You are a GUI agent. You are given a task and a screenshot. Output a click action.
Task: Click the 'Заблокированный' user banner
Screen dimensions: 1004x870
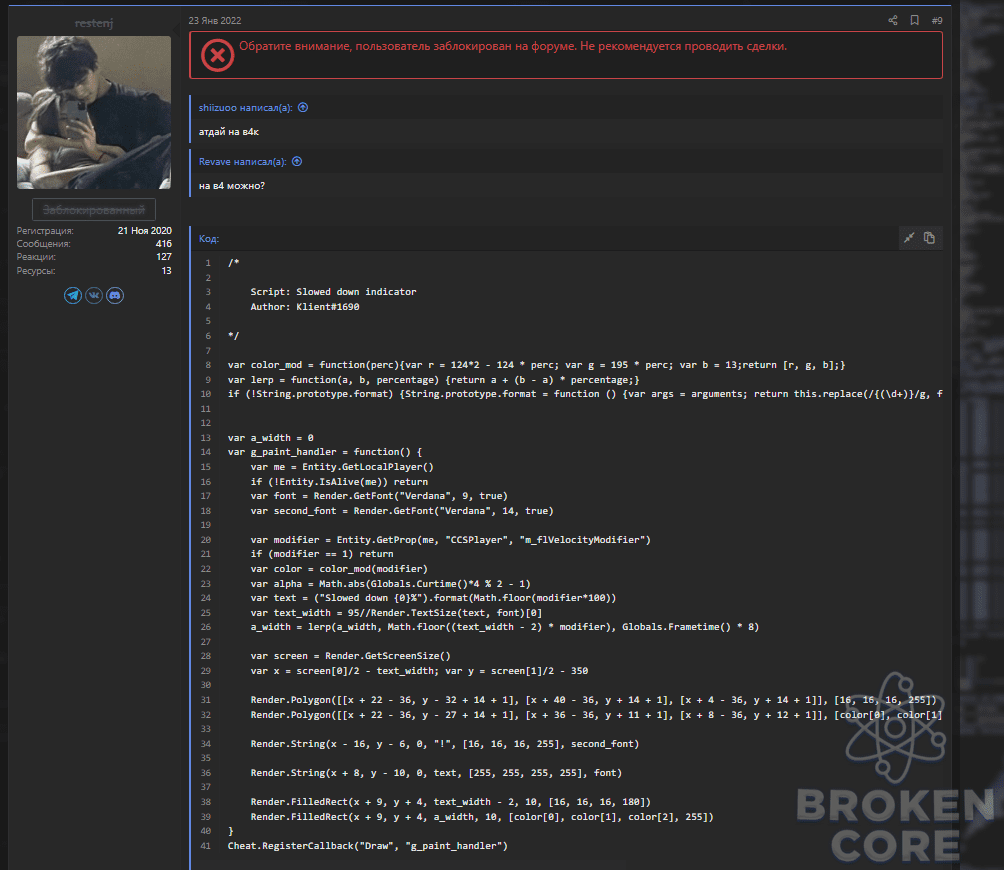coord(93,210)
